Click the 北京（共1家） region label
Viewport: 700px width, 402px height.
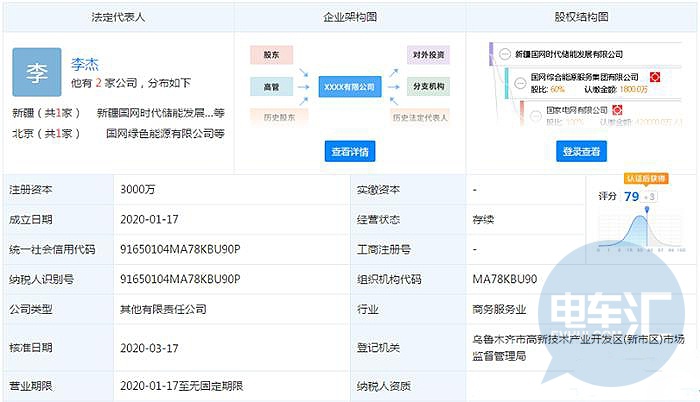click(46, 133)
